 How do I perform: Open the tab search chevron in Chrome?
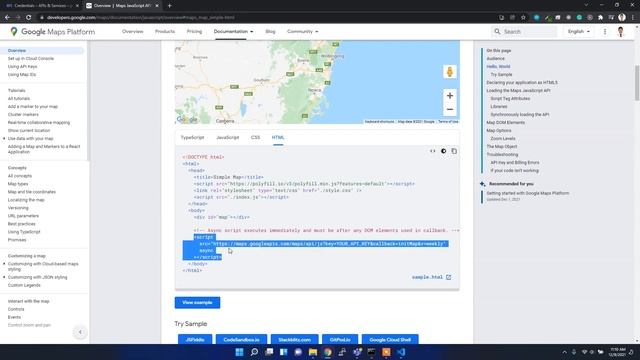click(586, 5)
